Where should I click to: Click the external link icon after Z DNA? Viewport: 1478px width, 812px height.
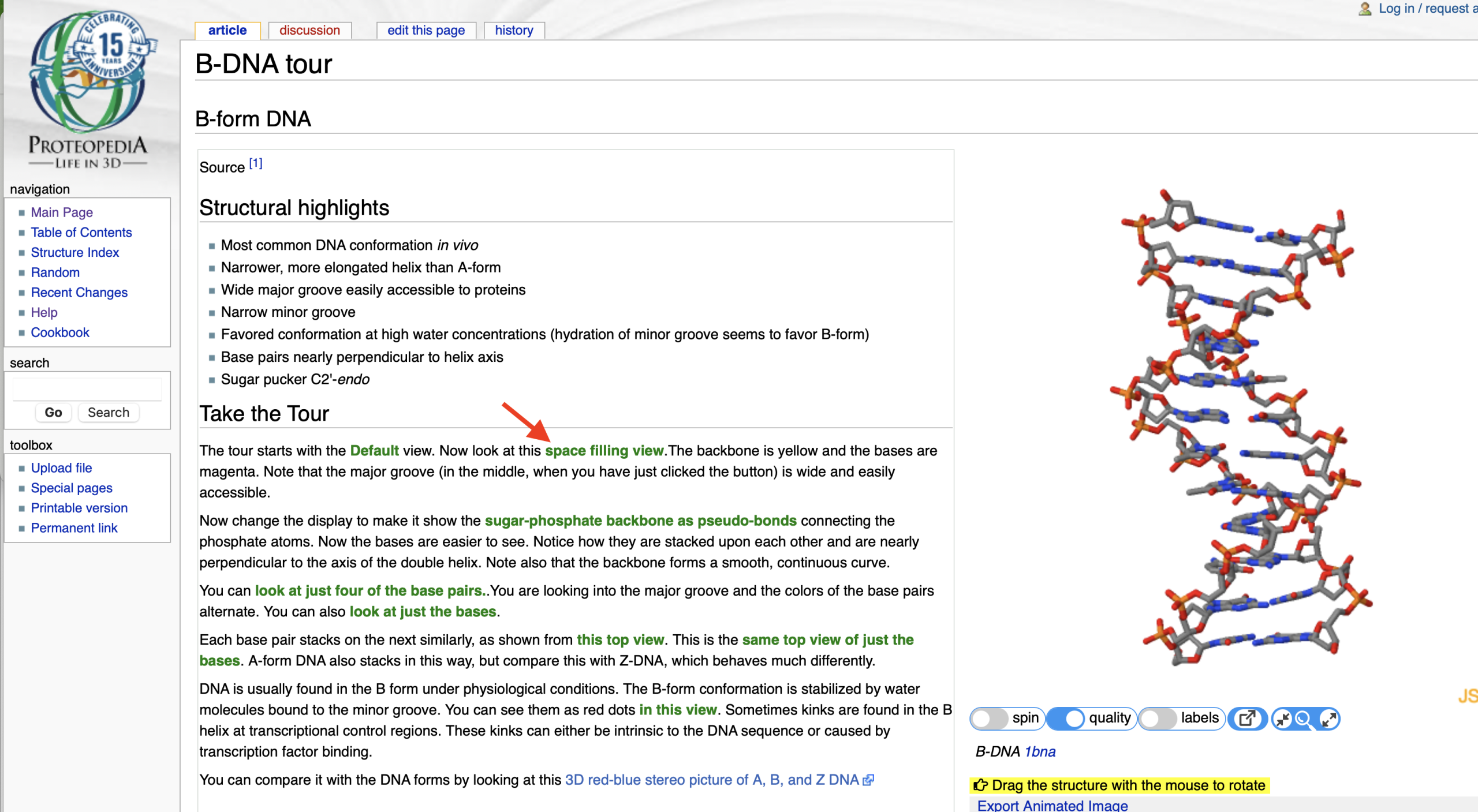pyautogui.click(x=868, y=780)
